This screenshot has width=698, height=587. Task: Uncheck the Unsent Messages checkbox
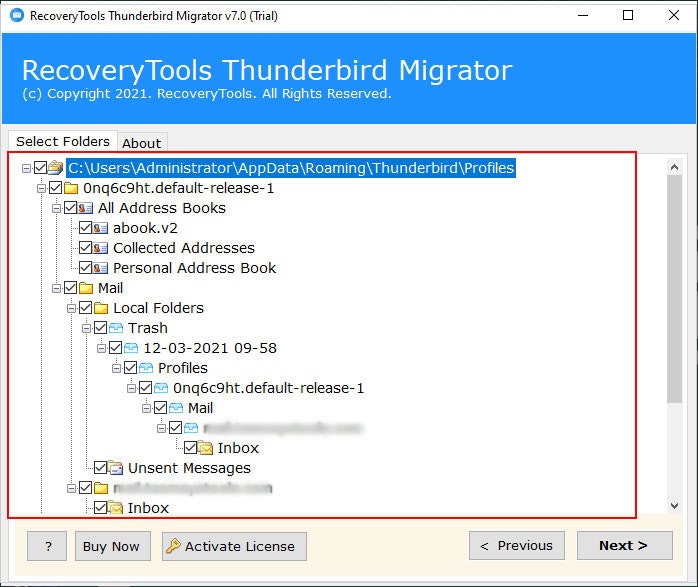pyautogui.click(x=101, y=468)
